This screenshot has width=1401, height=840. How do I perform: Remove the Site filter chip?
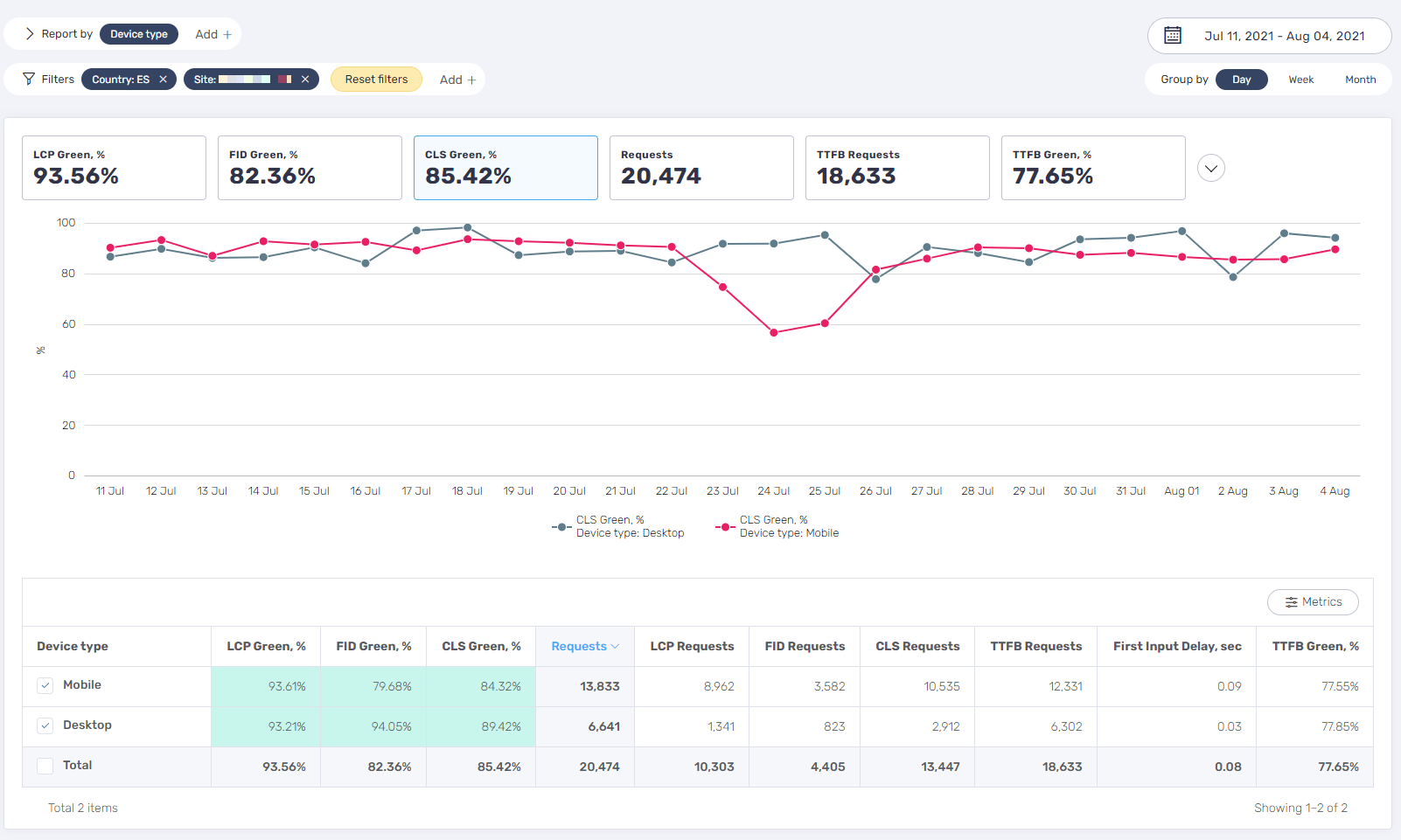coord(305,80)
